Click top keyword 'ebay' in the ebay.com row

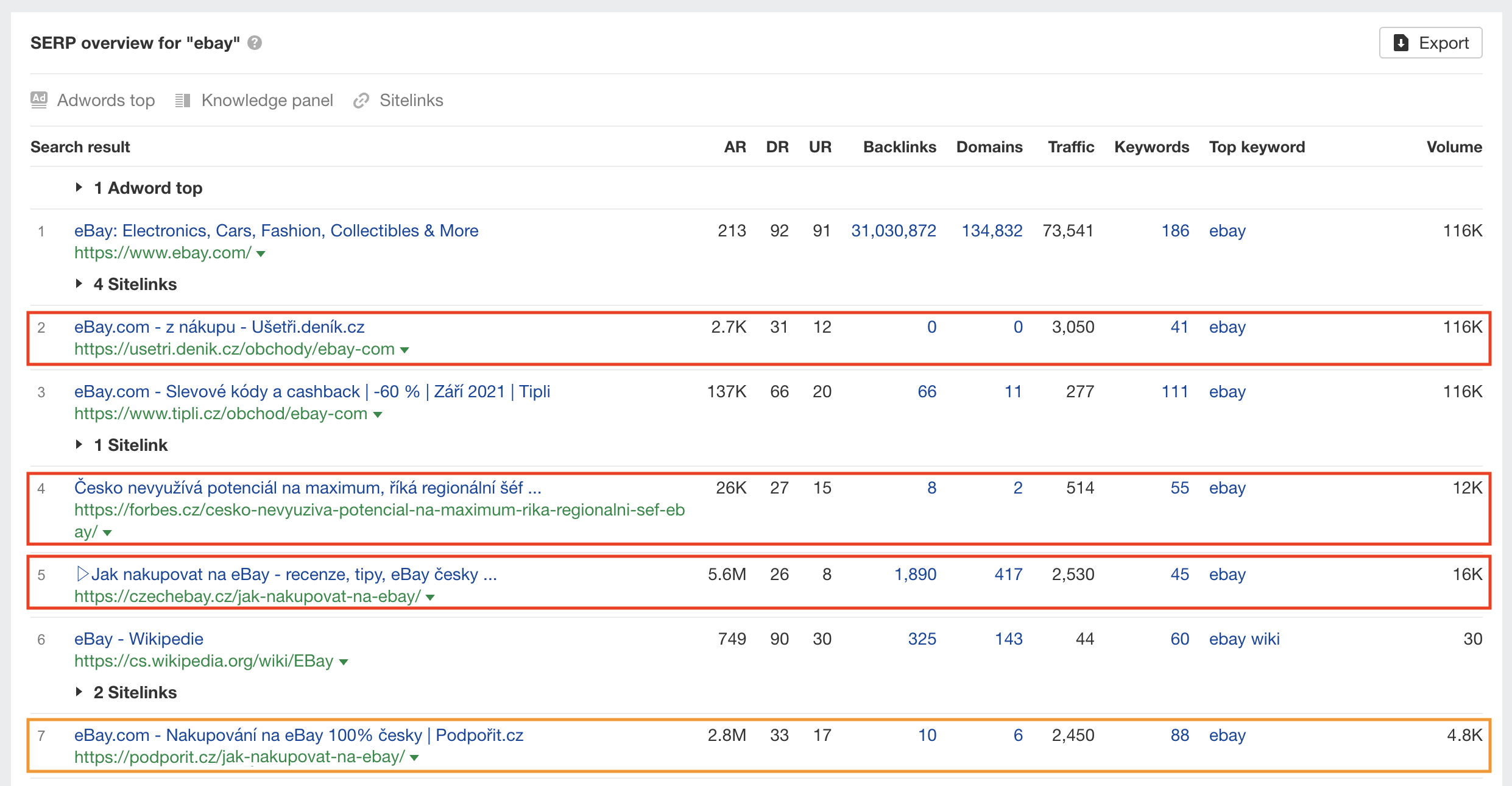tap(1228, 230)
